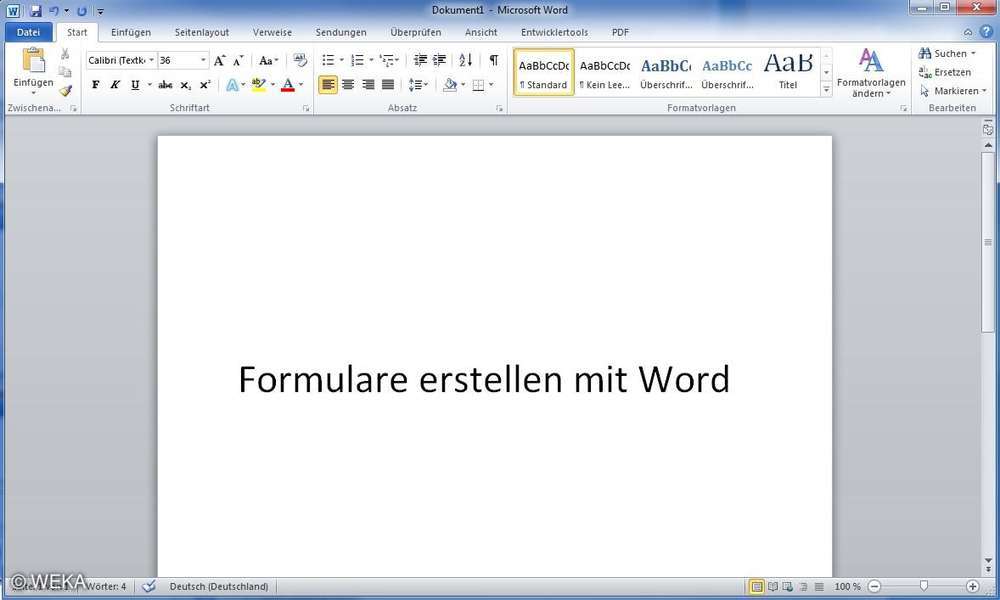Toggle centered paragraph alignment

point(347,84)
